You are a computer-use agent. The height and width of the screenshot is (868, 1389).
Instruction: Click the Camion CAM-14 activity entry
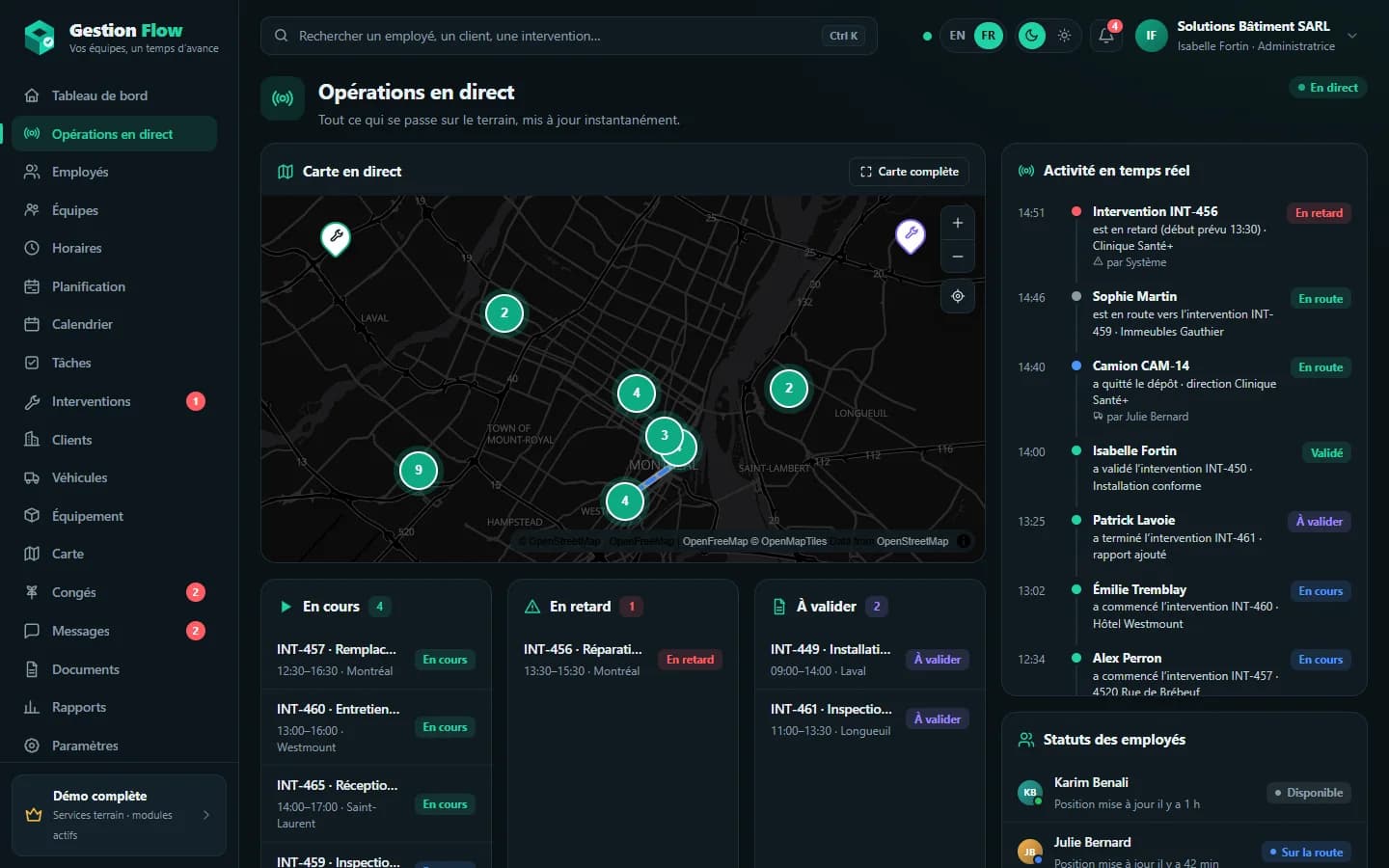[x=1185, y=391]
